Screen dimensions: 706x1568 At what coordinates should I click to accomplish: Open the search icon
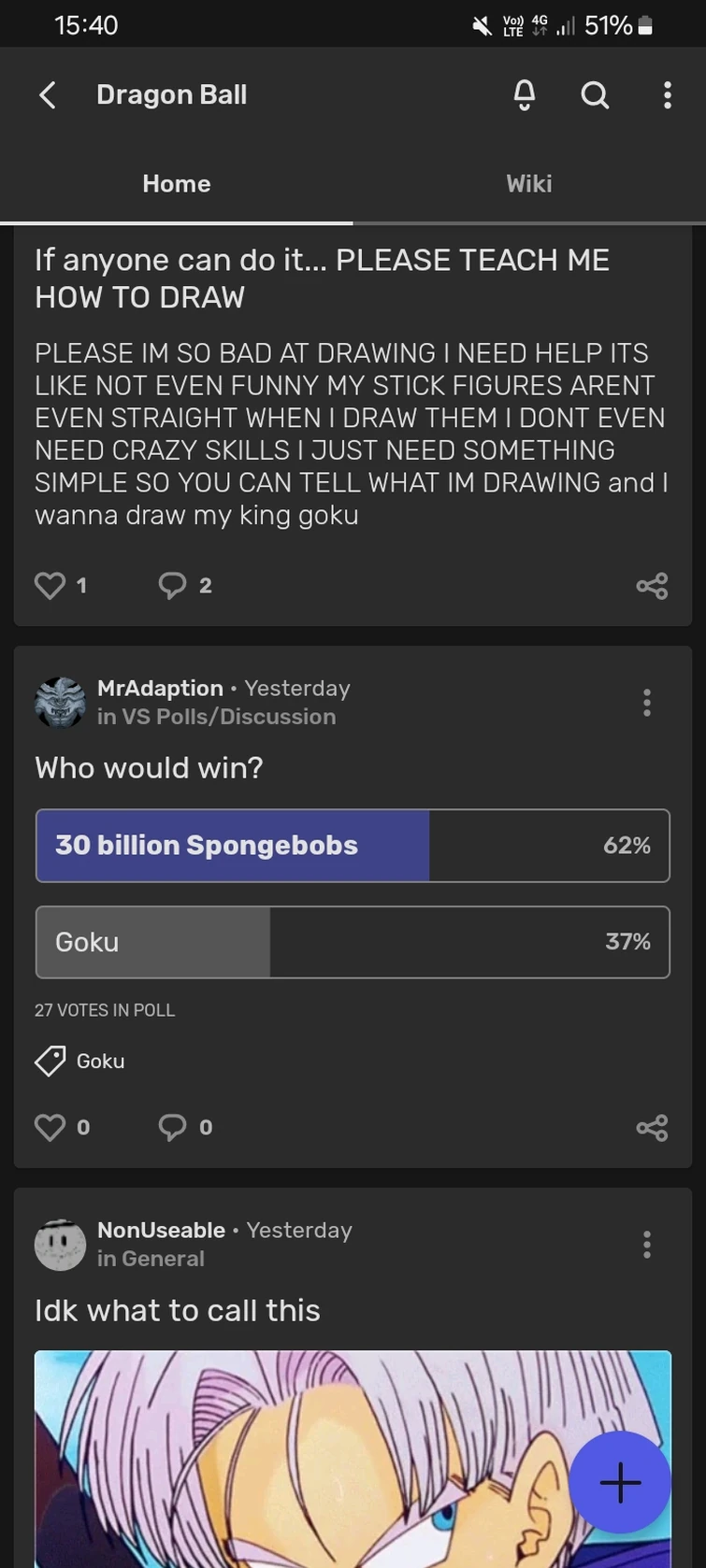(x=595, y=94)
